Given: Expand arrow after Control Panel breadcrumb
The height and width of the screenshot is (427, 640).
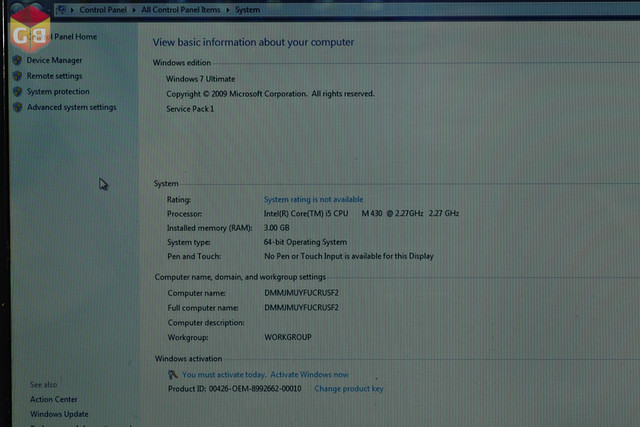Looking at the screenshot, I should point(134,10).
